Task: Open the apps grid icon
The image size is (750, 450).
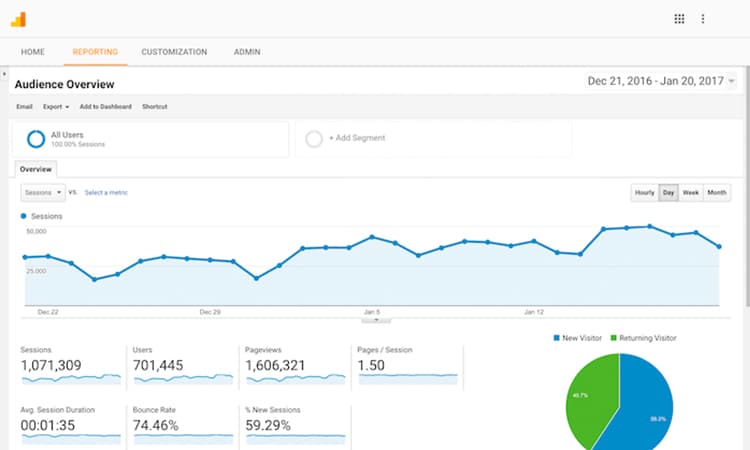Action: (x=679, y=19)
